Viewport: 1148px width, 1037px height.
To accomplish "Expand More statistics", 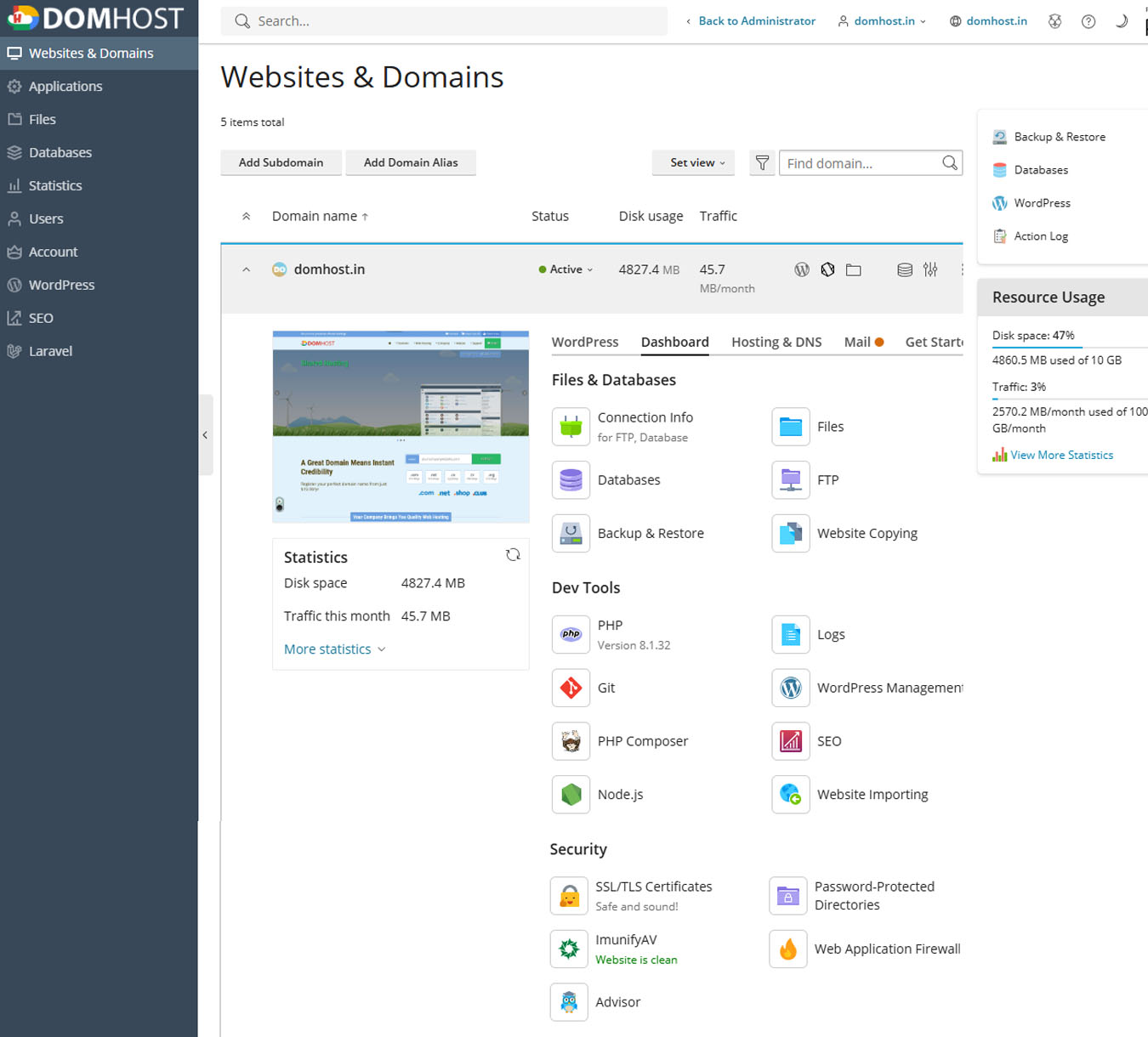I will (335, 649).
